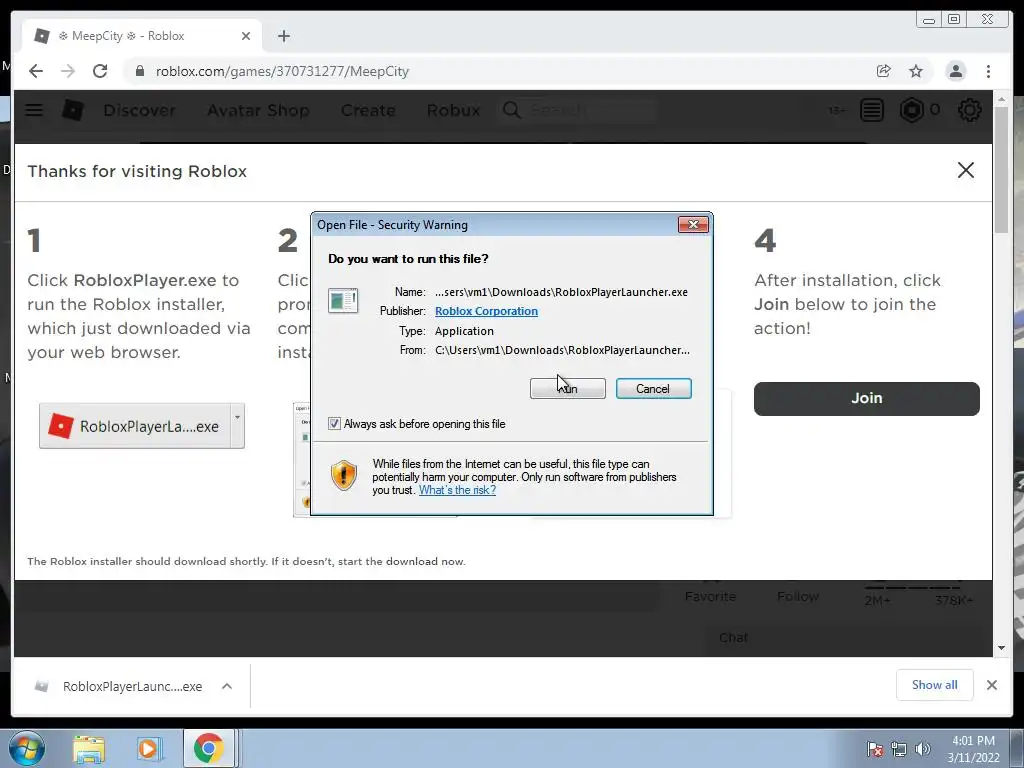Click the Chrome taskbar icon
Screen dimensions: 1024x768
[x=208, y=748]
